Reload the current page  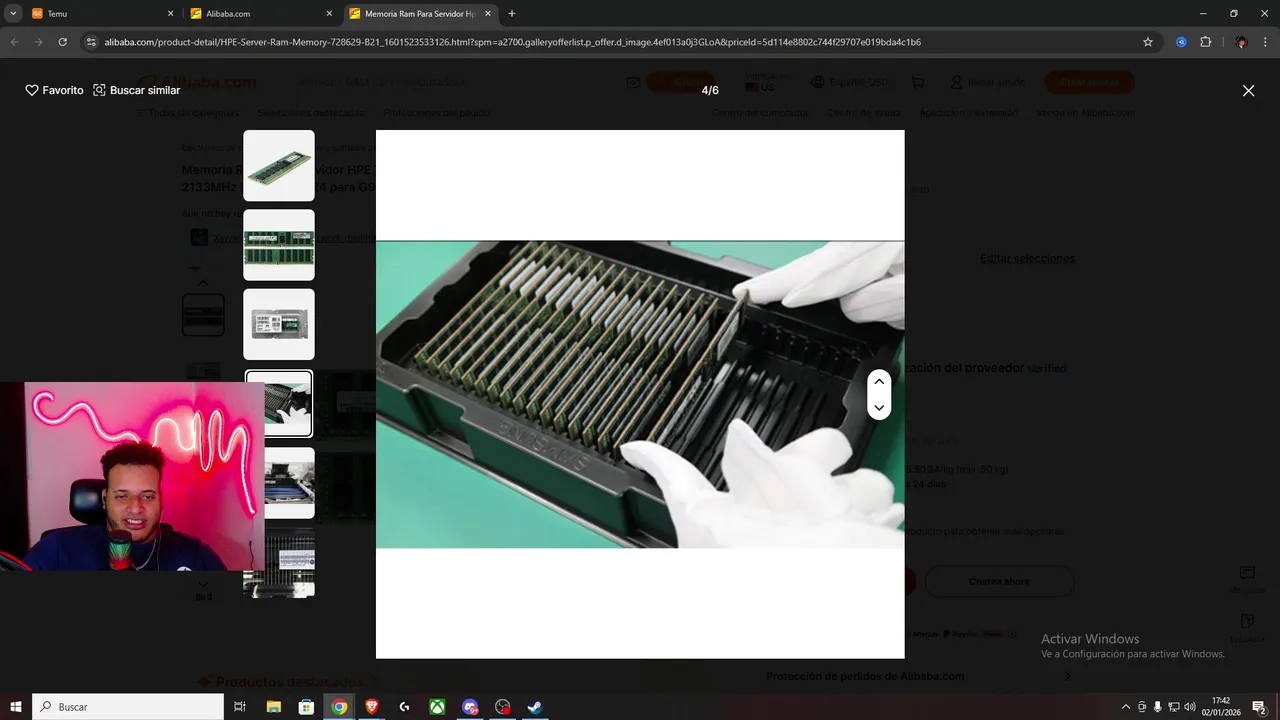[63, 42]
